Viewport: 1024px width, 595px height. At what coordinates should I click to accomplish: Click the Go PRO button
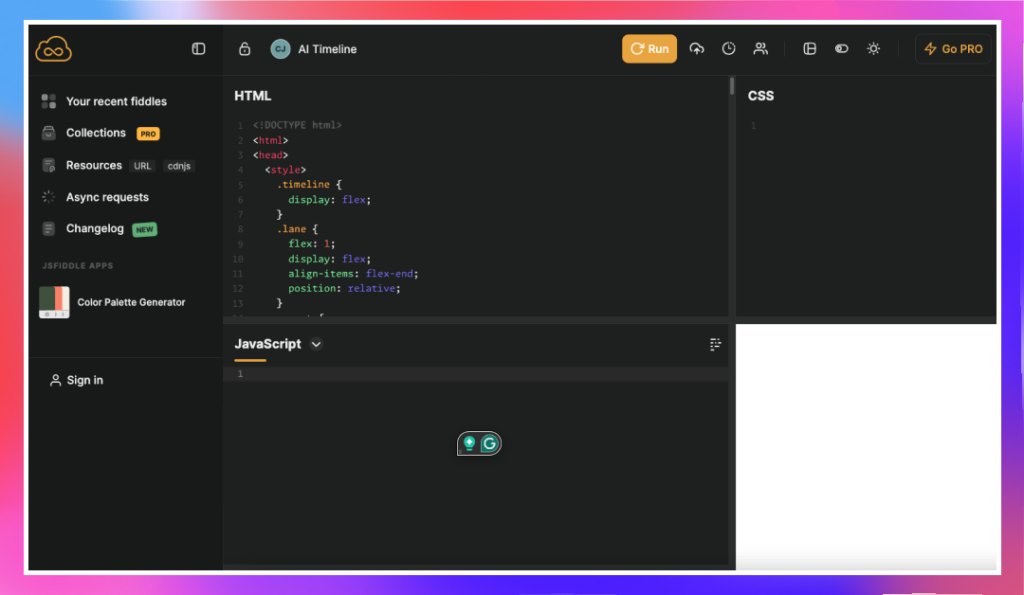pyautogui.click(x=953, y=49)
